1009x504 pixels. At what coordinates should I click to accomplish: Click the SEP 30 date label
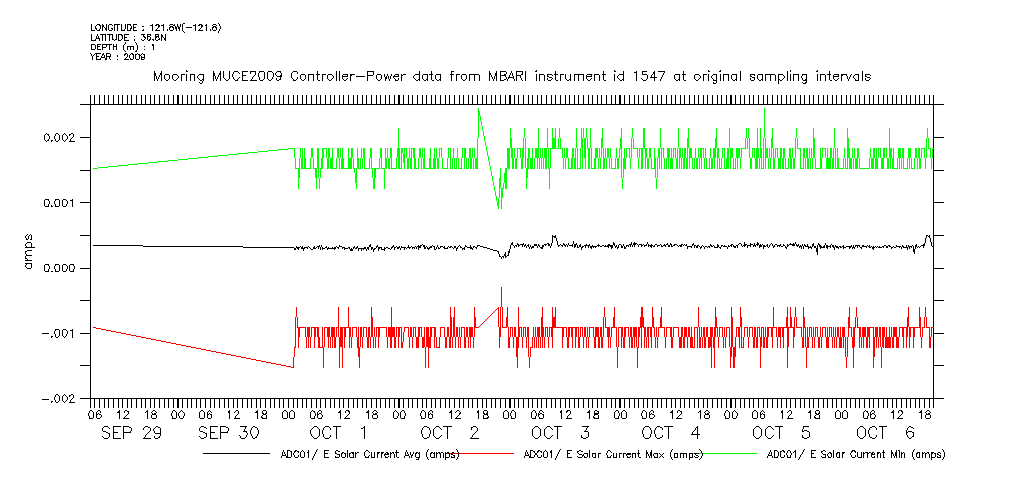(x=229, y=433)
